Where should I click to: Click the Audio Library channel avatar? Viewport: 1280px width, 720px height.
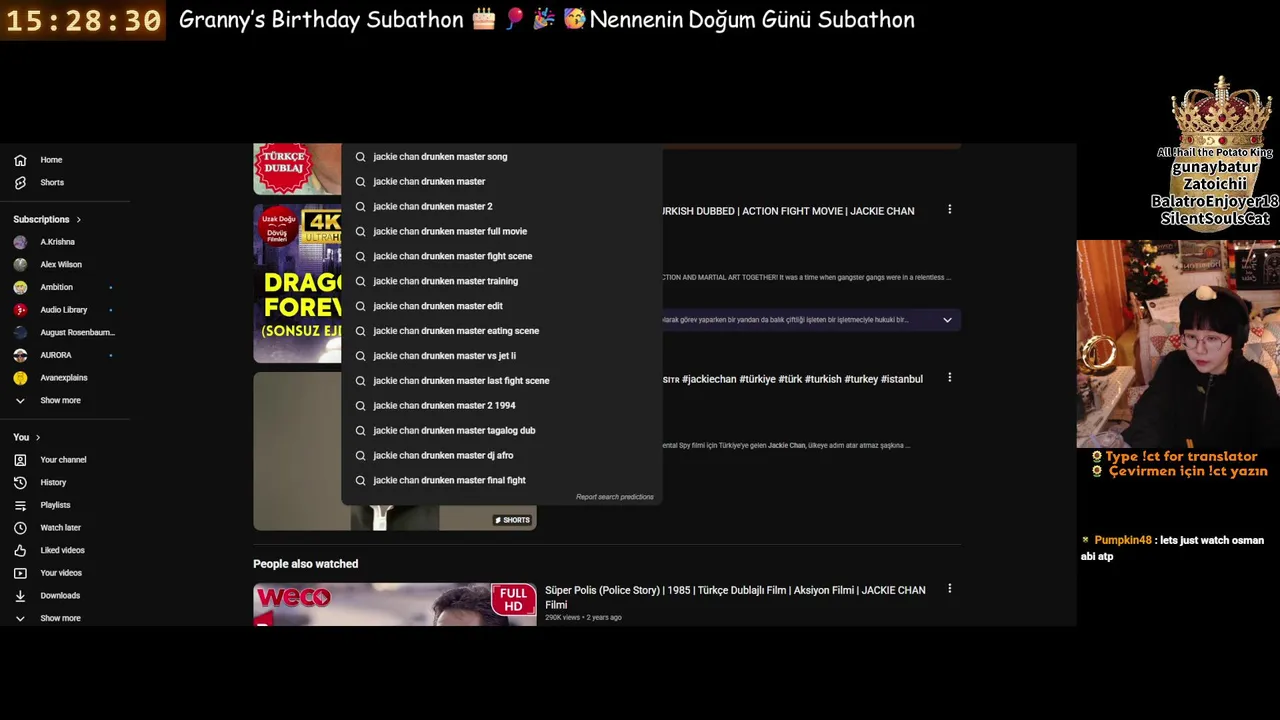click(x=20, y=310)
